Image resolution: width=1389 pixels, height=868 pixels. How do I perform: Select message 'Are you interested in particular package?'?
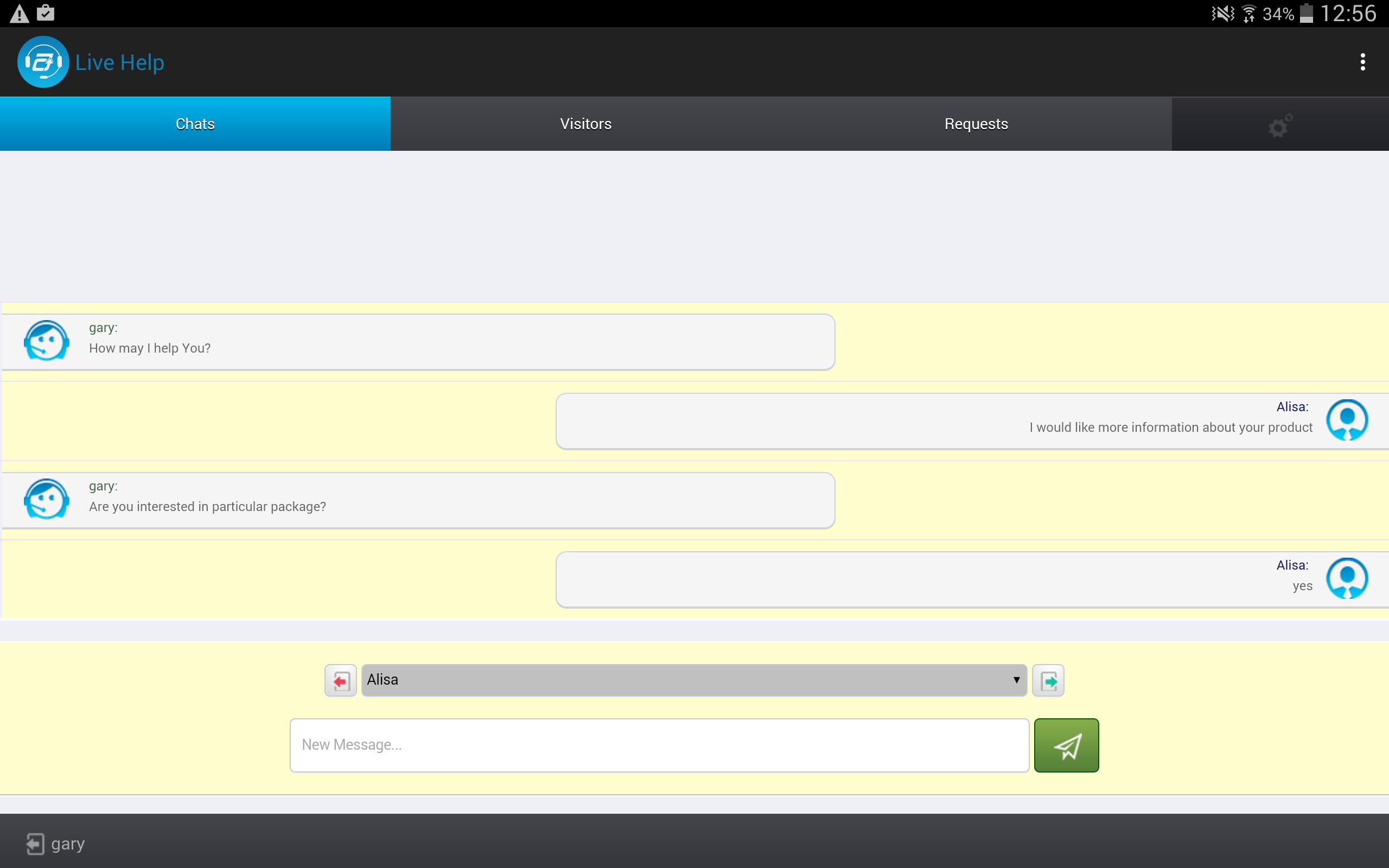207,507
